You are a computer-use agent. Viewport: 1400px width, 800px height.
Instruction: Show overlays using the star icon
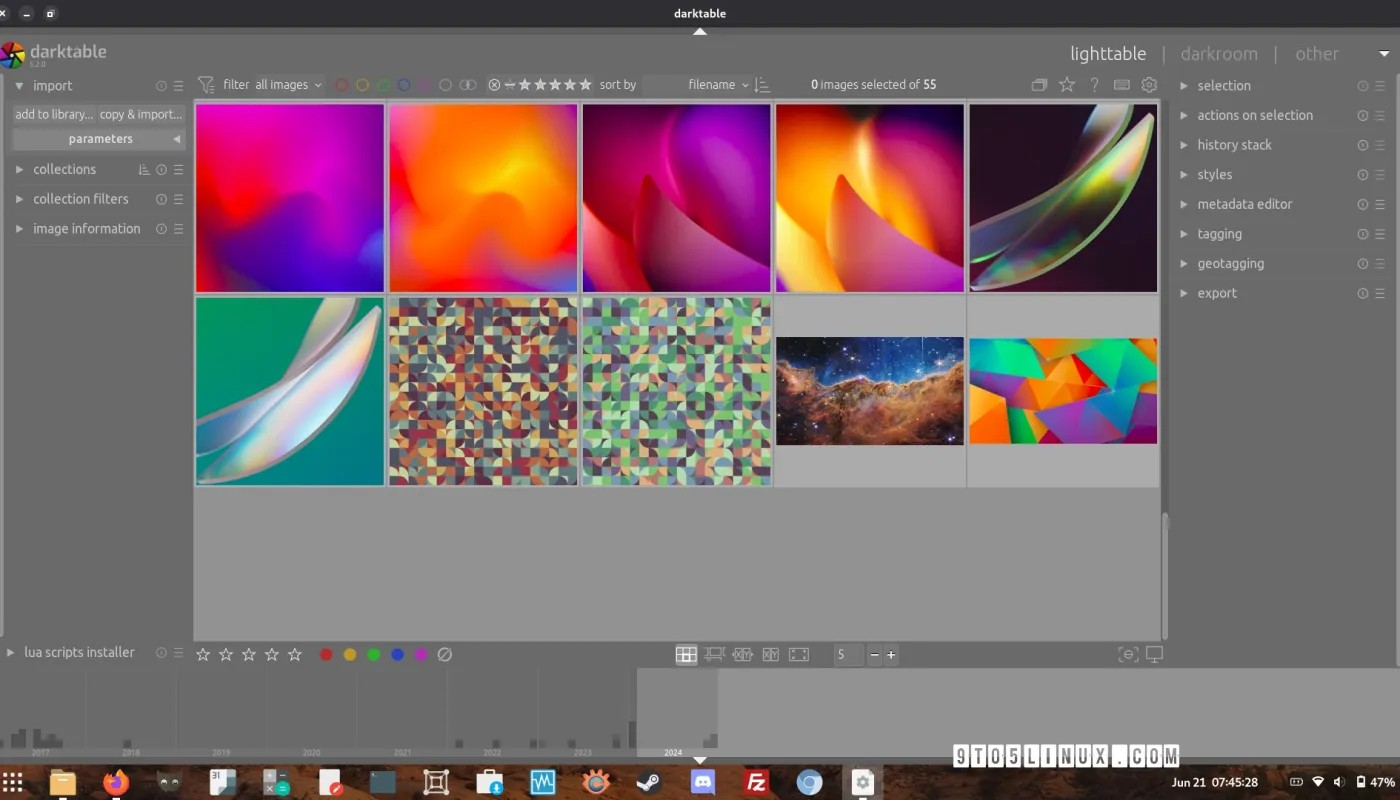pos(1067,85)
